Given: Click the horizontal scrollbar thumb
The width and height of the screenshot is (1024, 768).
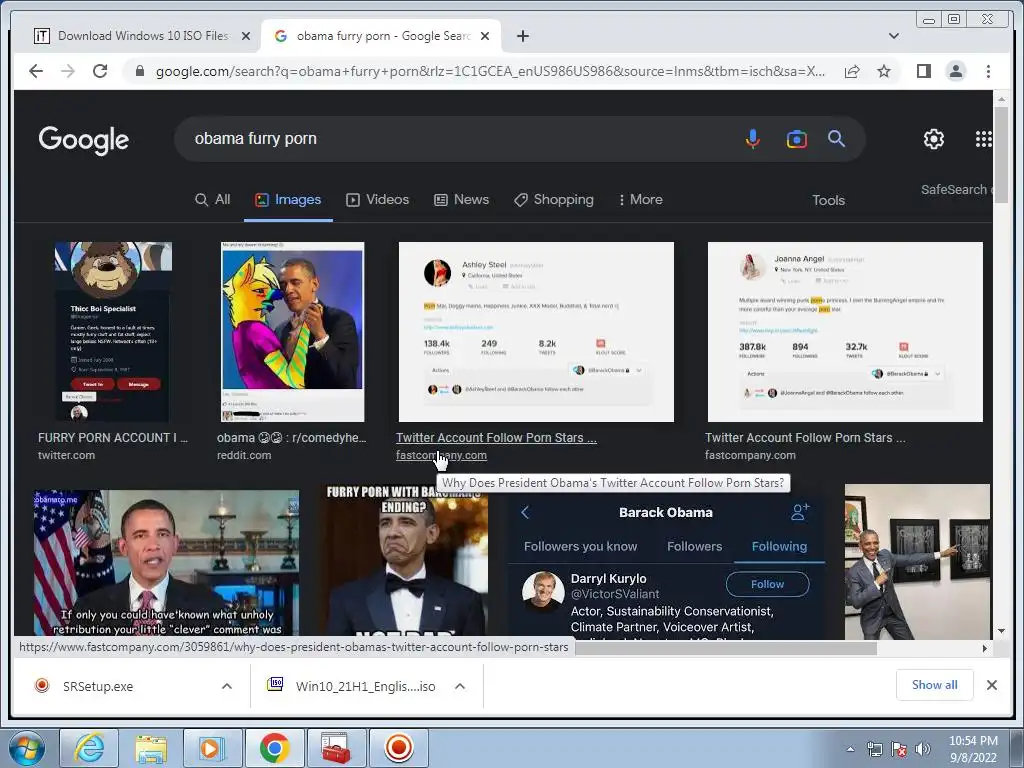Looking at the screenshot, I should (725, 648).
